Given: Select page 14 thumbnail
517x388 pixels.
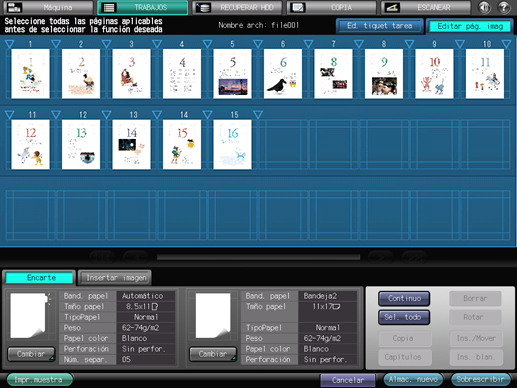Looking at the screenshot, I should tap(182, 145).
